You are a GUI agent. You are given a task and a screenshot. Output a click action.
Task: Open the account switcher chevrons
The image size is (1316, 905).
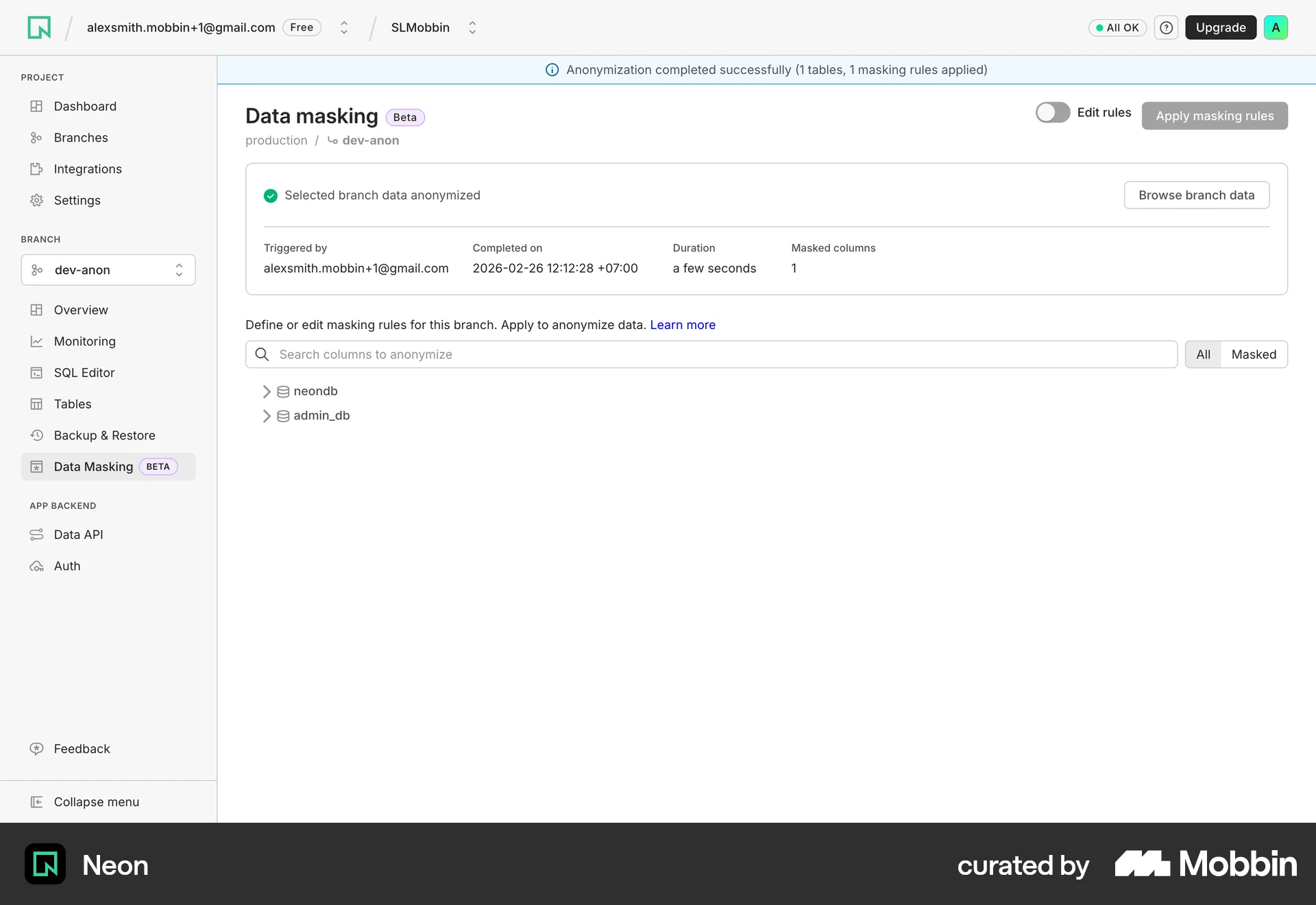[344, 27]
